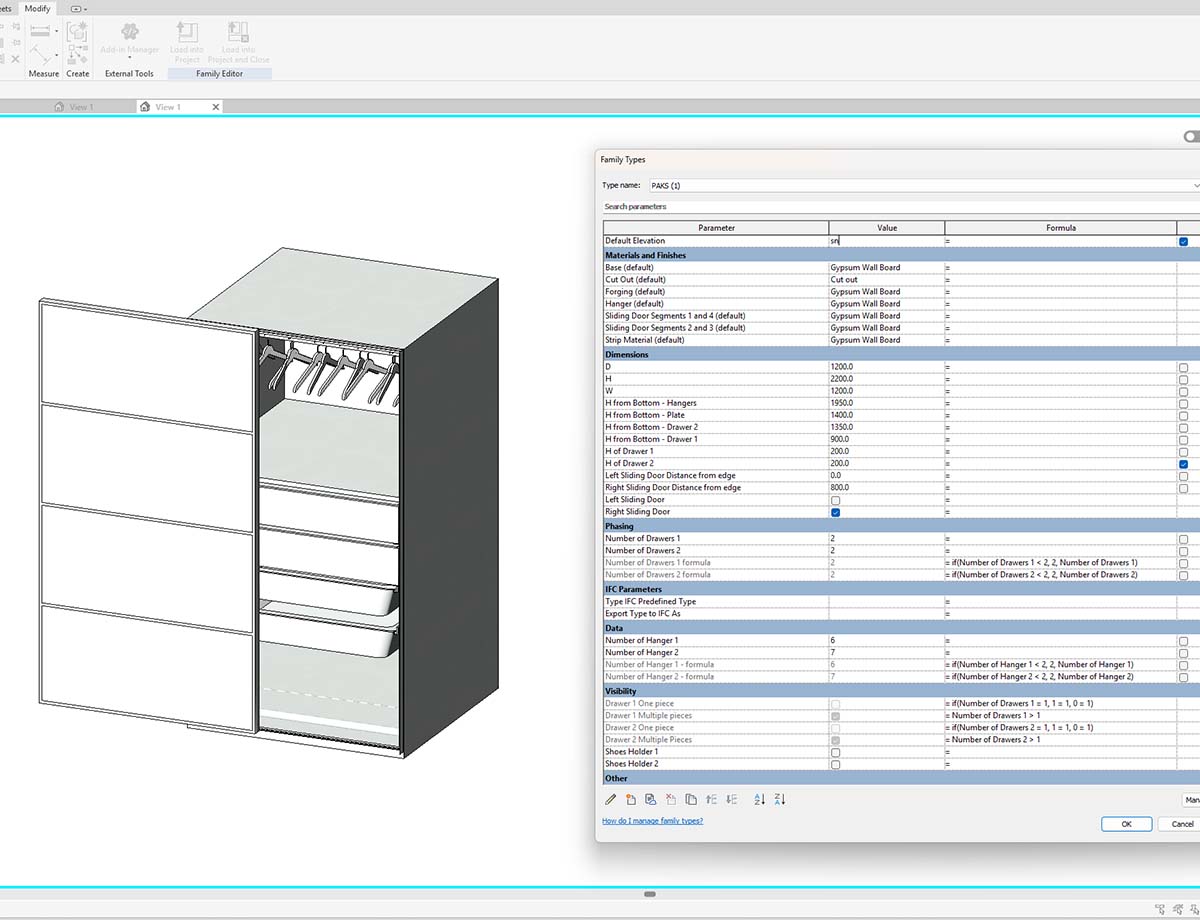Uncheck the Right Sliding Door checkbox
The width and height of the screenshot is (1200, 920).
(x=836, y=512)
